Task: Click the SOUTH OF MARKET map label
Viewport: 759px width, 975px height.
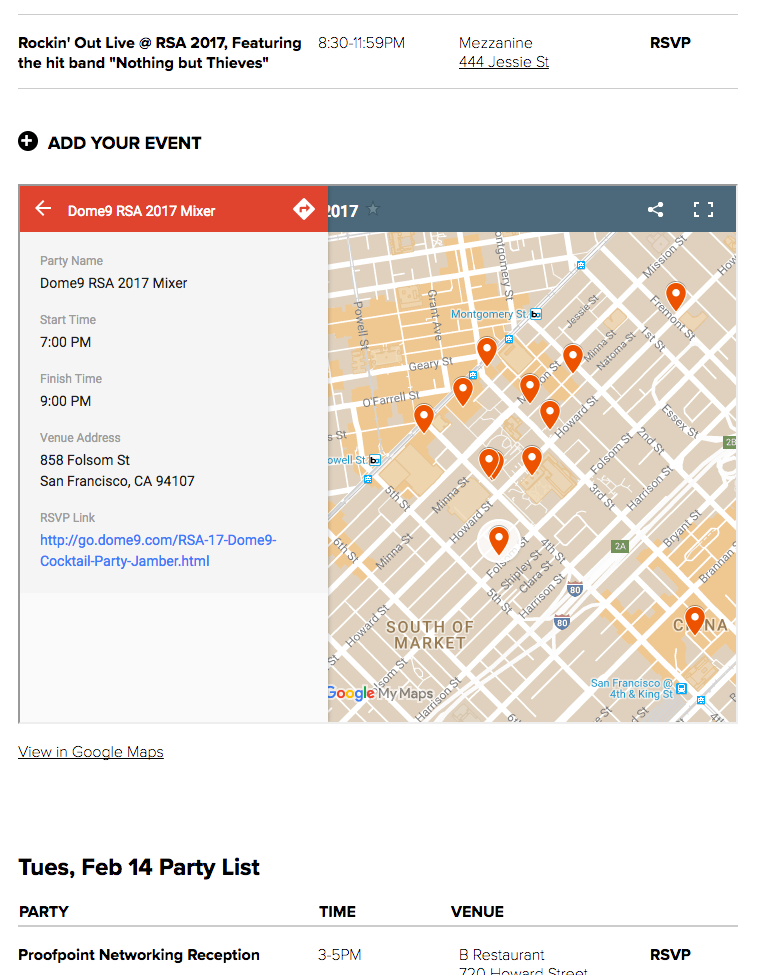Action: tap(430, 635)
